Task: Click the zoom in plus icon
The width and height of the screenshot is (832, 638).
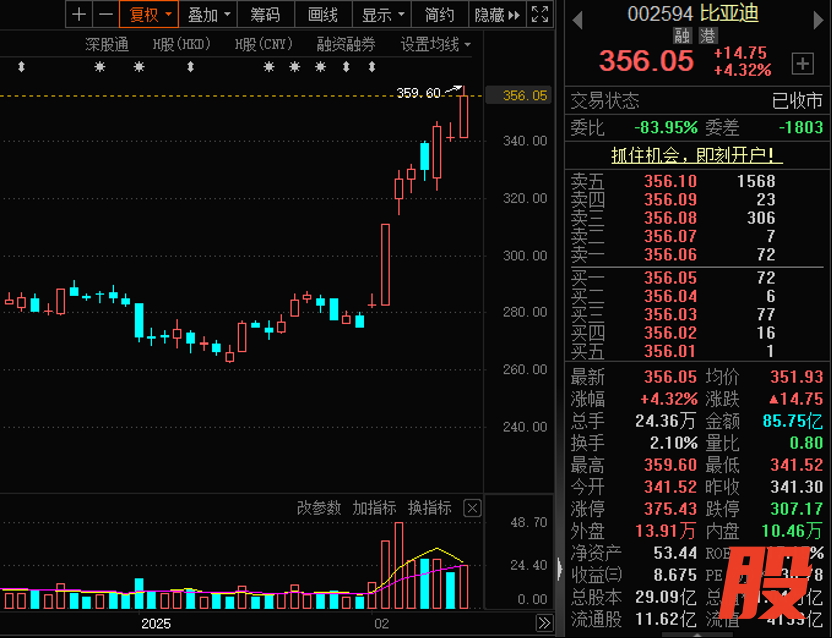Action: click(x=79, y=14)
